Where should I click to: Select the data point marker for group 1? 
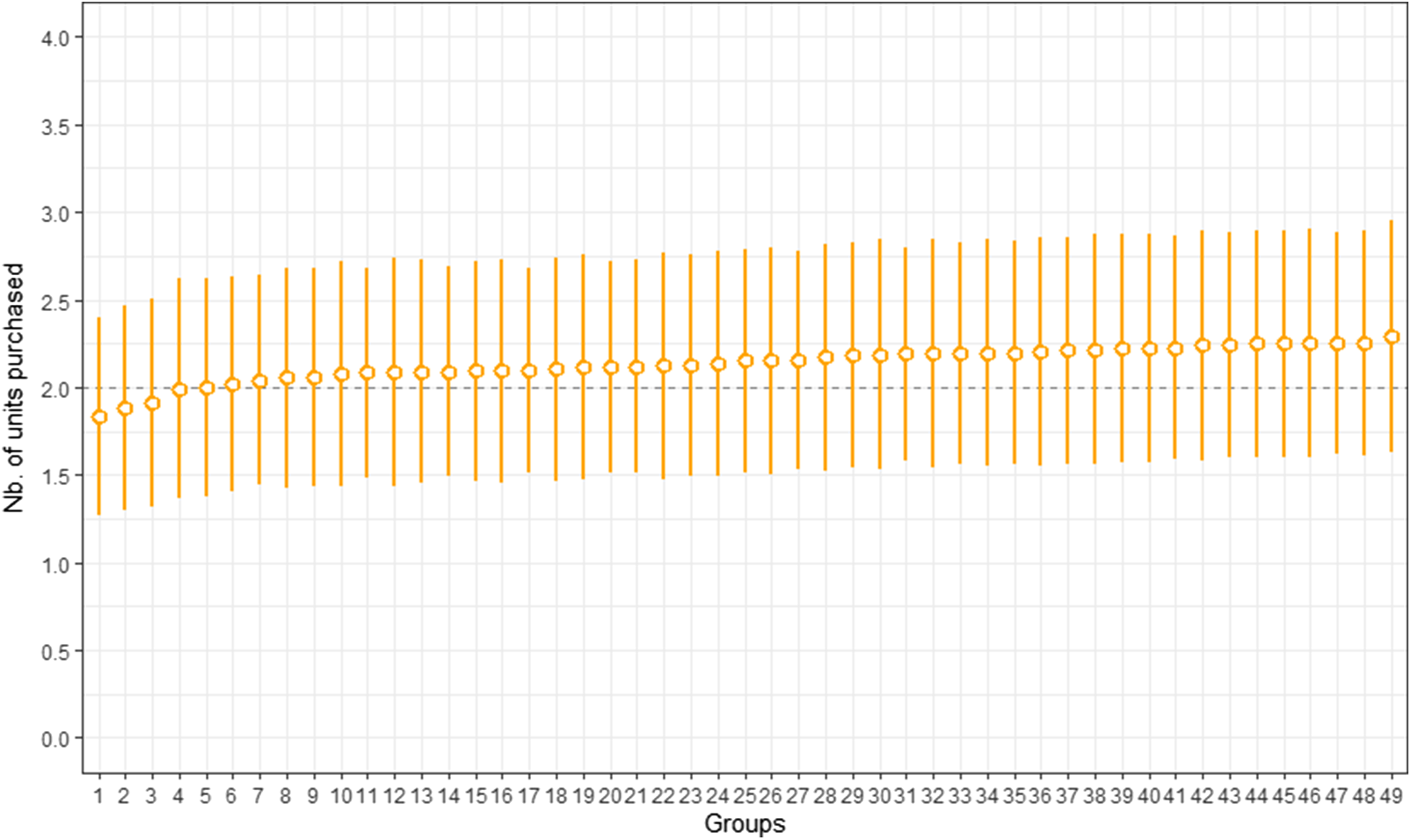coord(98,417)
